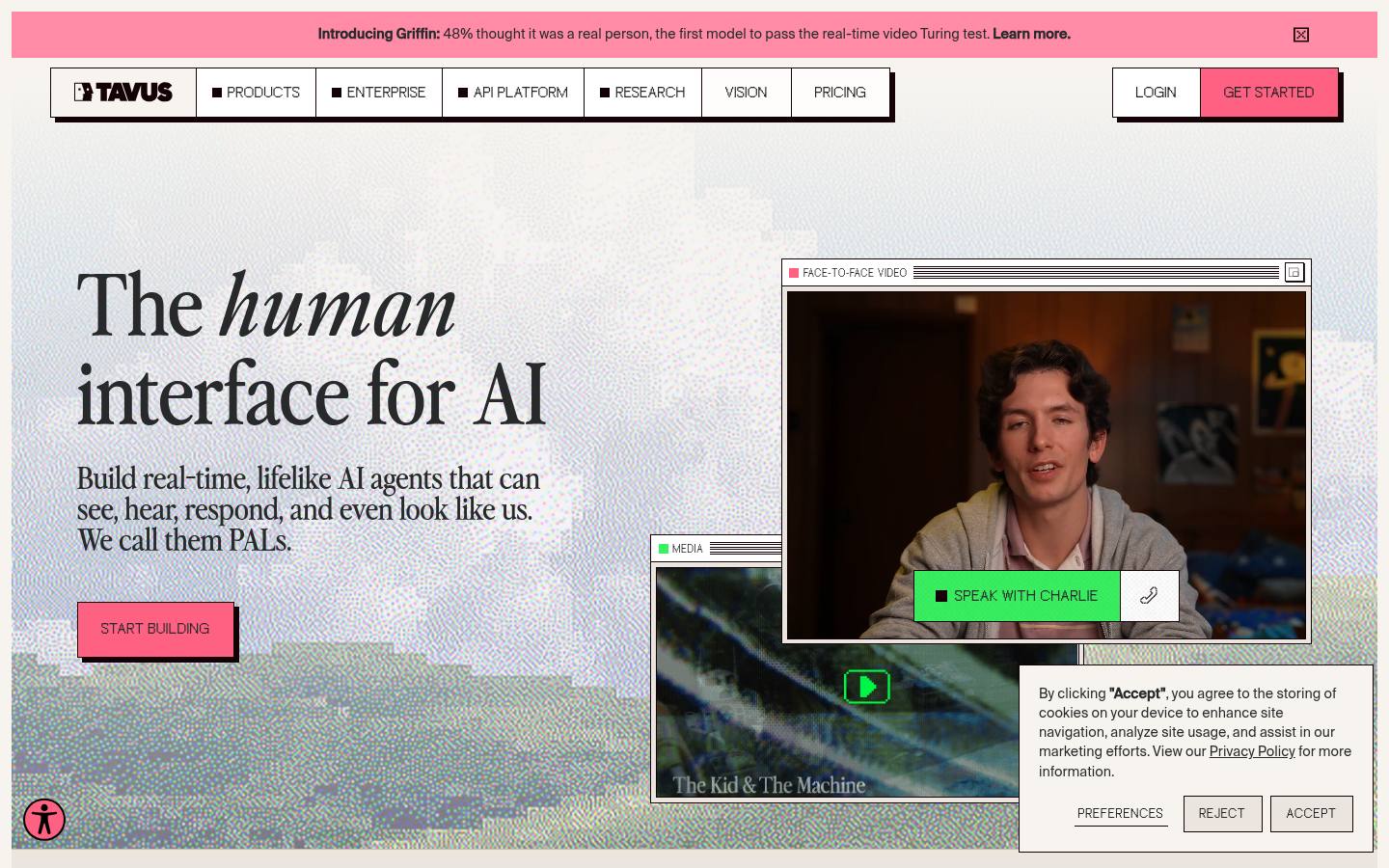Viewport: 1389px width, 868px height.
Task: Expand the Research menu
Action: 642,93
